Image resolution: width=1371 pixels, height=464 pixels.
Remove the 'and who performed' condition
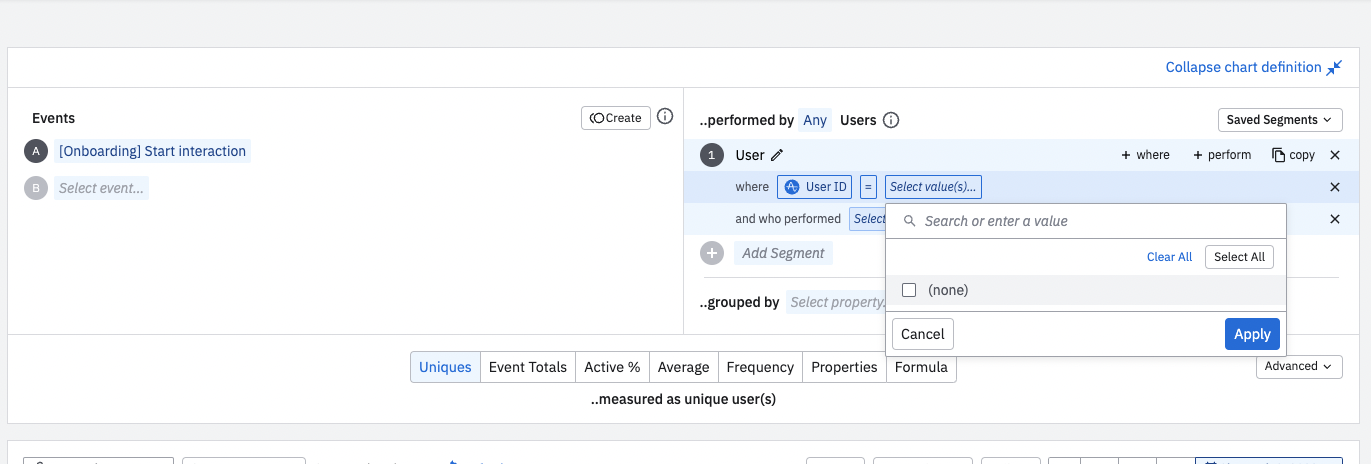point(1334,219)
